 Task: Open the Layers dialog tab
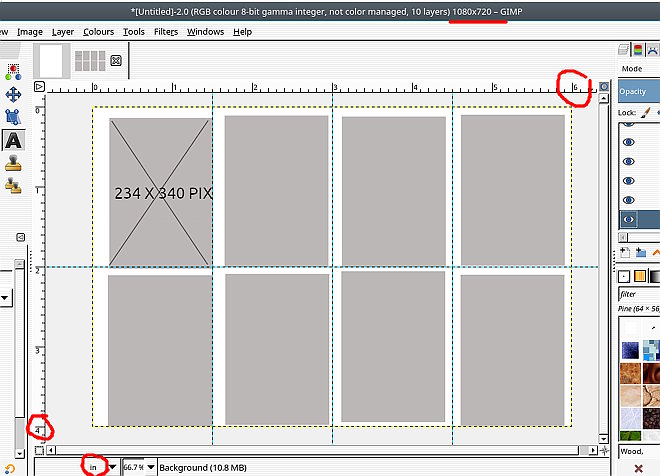tap(623, 50)
